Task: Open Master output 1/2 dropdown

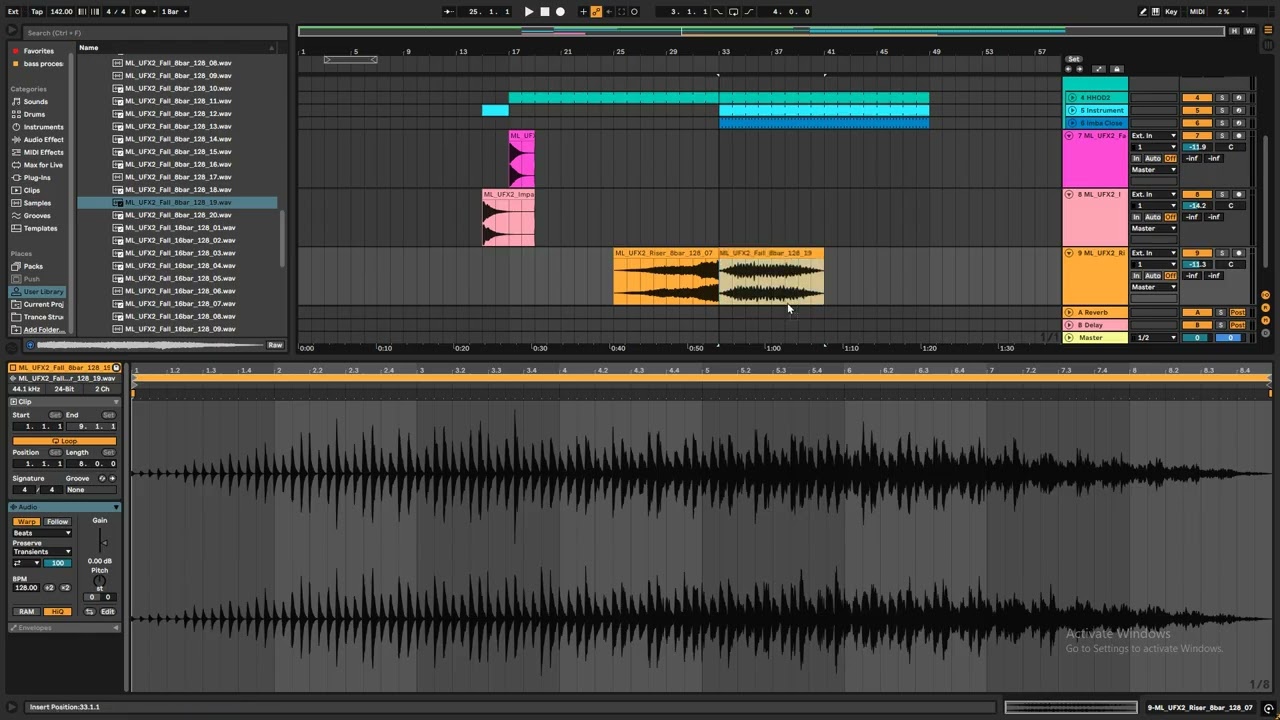Action: click(1153, 337)
